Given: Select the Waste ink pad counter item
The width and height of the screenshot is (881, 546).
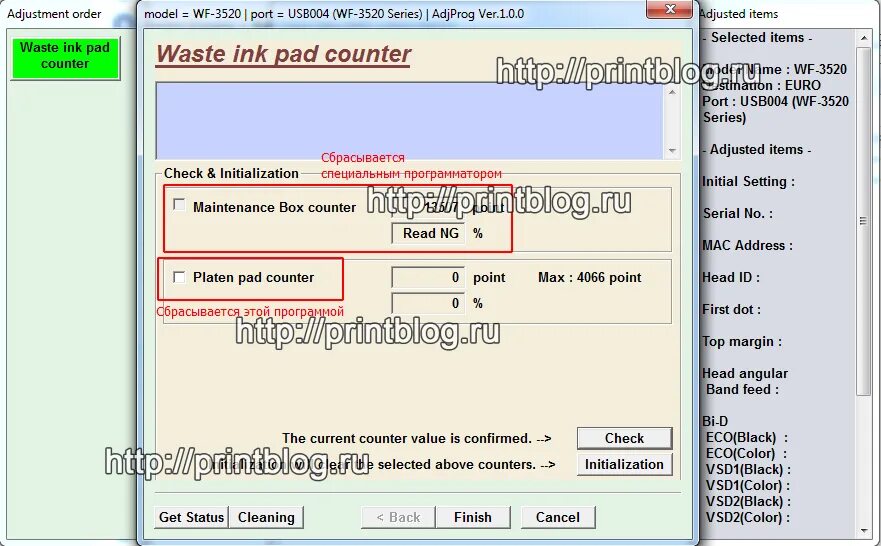Looking at the screenshot, I should pos(65,58).
